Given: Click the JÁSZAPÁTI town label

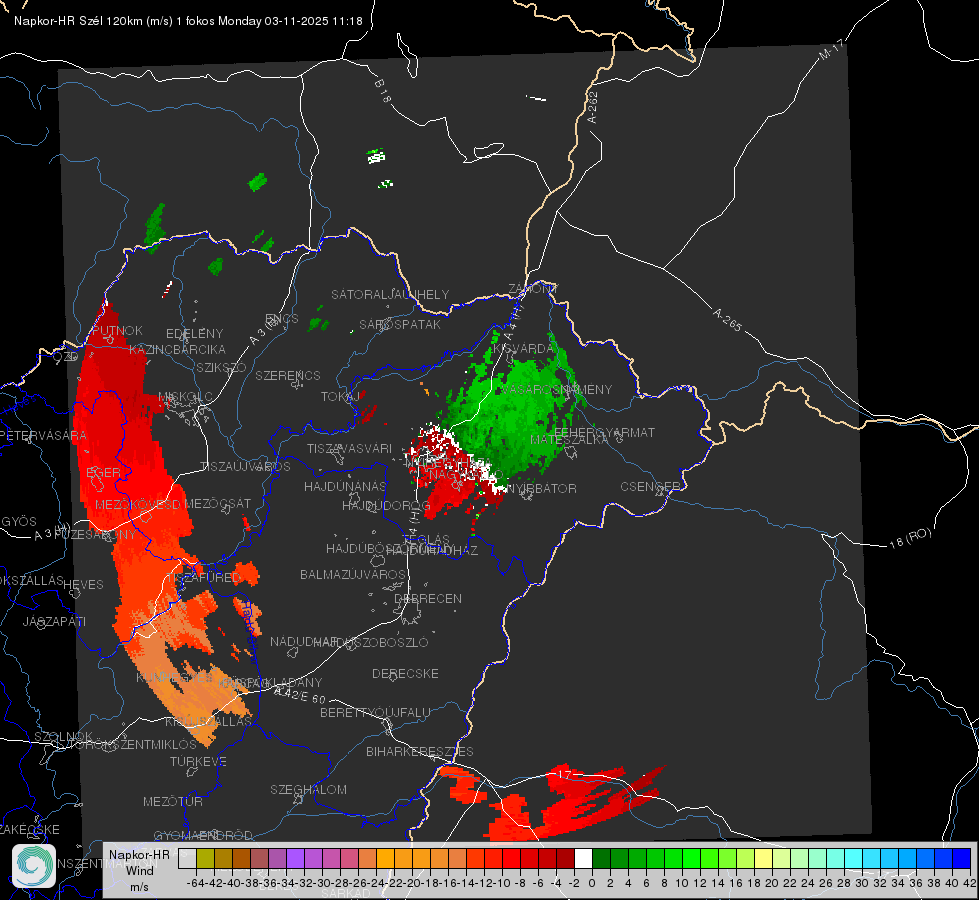Looking at the screenshot, I should [x=54, y=621].
